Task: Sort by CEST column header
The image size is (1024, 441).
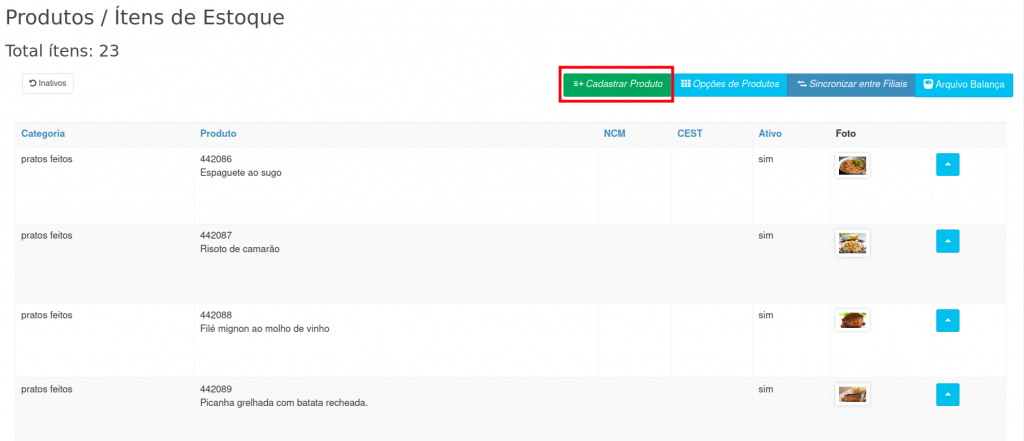Action: click(x=689, y=134)
